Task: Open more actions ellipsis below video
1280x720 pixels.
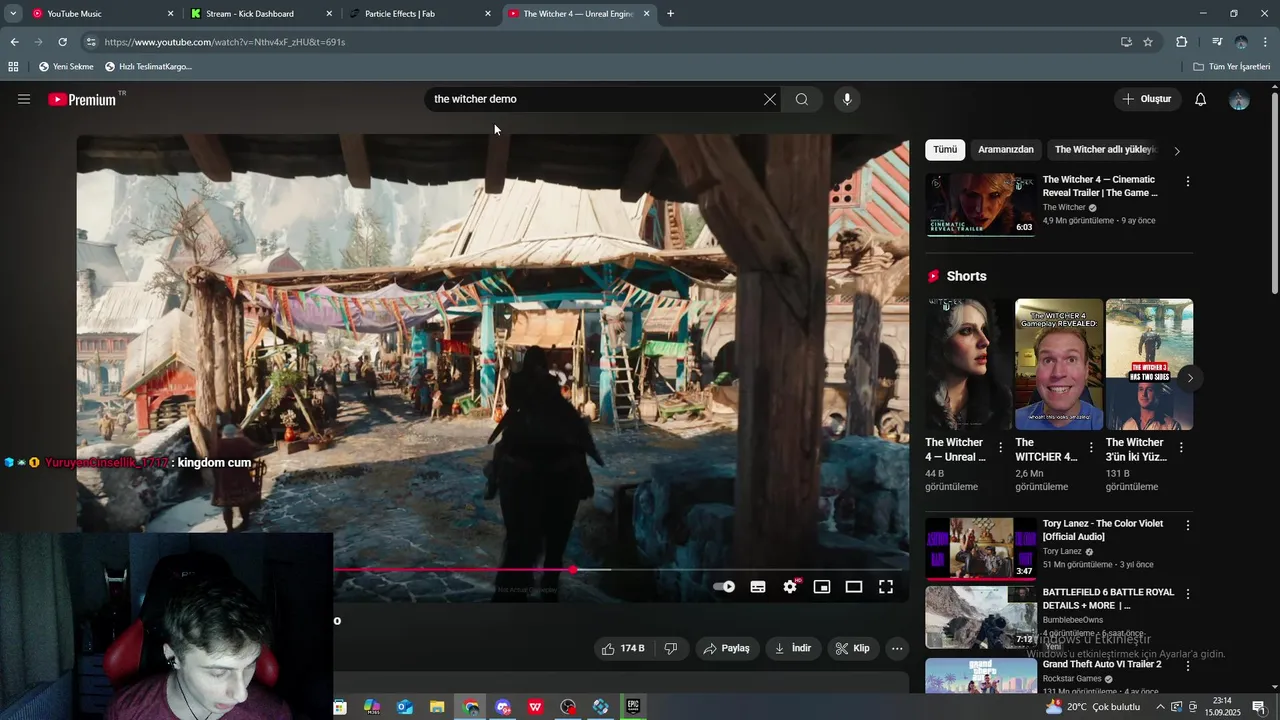Action: click(x=897, y=648)
